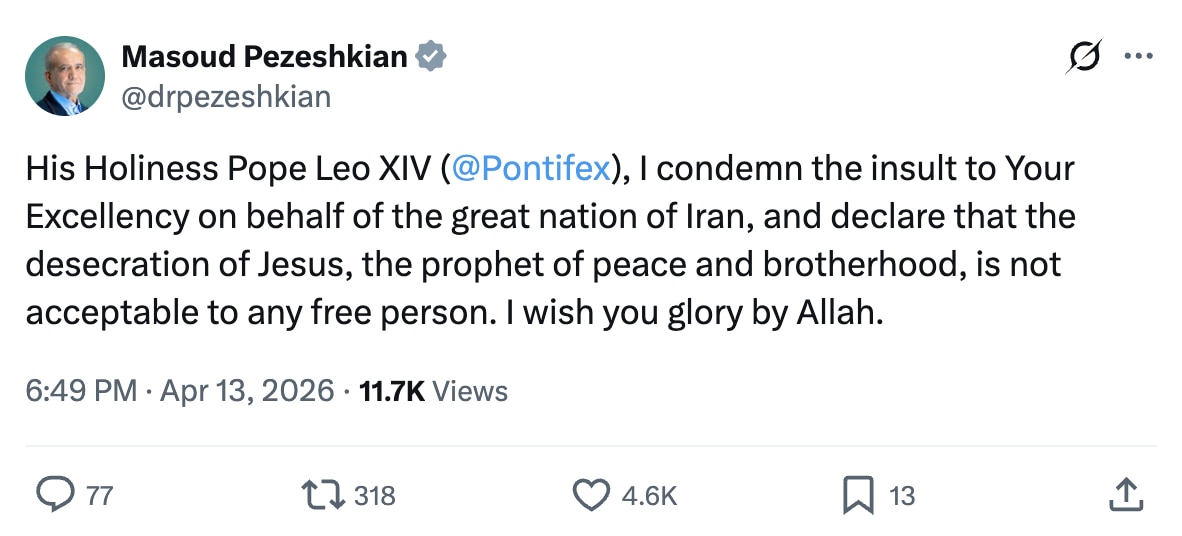Open the @drpezeshkian handle link

226,95
